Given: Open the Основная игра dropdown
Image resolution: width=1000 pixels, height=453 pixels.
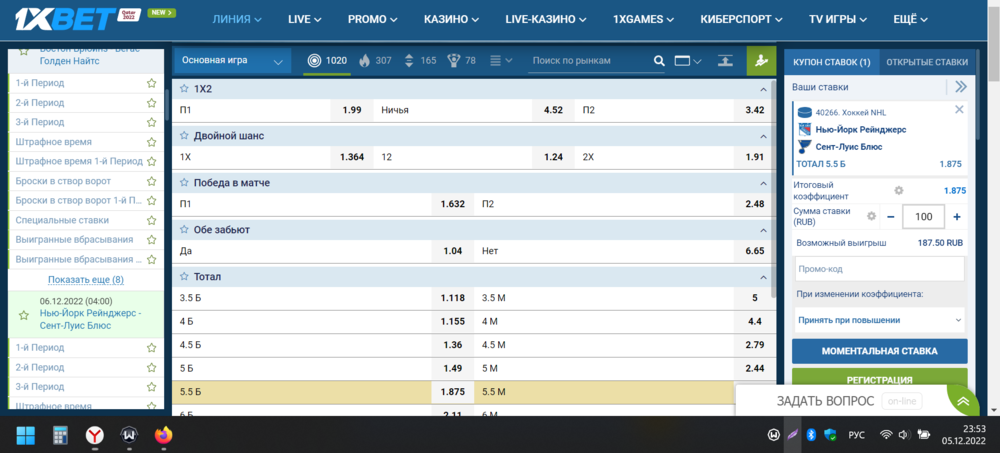Looking at the screenshot, I should tap(232, 61).
